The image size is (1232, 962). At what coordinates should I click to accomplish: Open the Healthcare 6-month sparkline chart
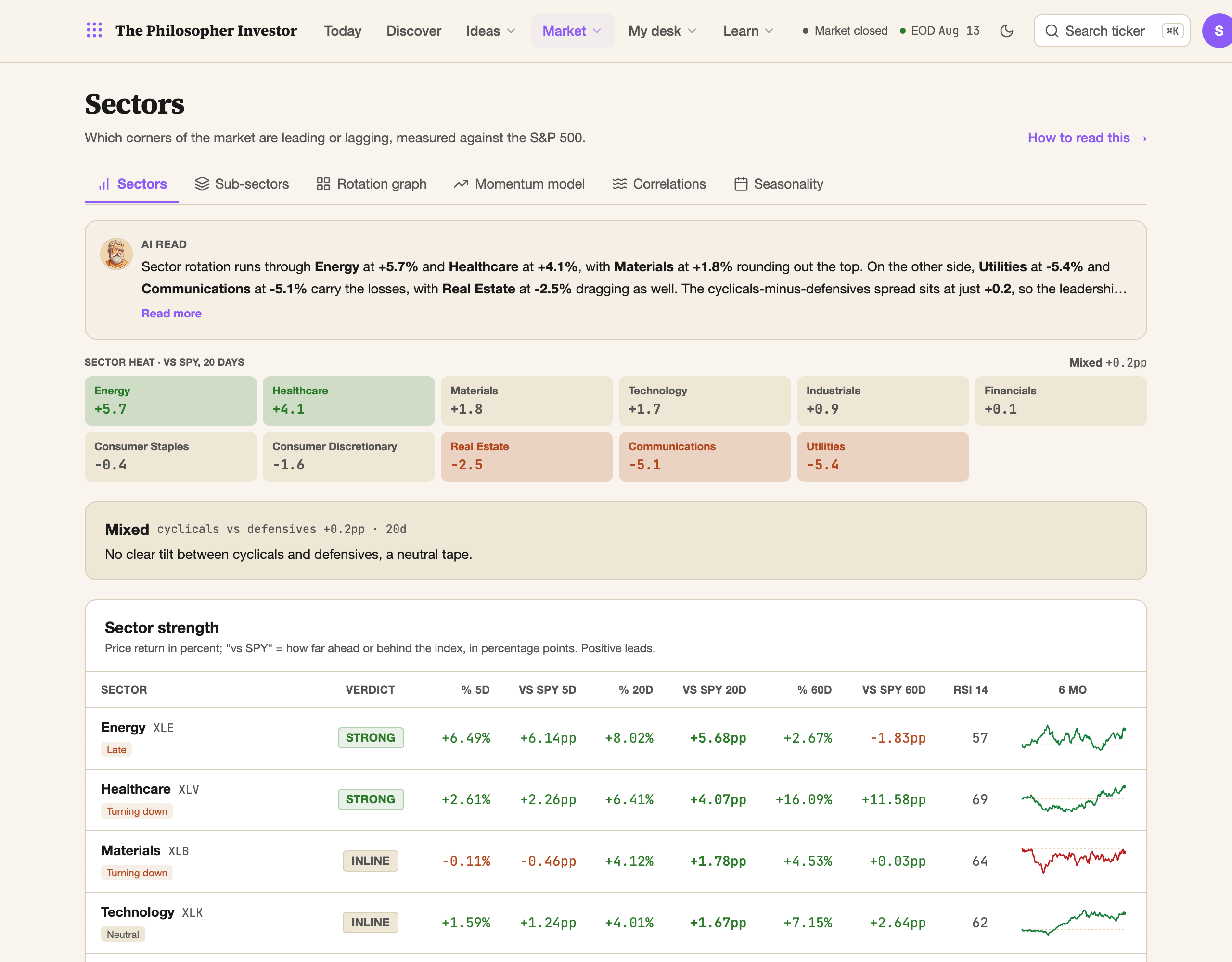[1073, 799]
